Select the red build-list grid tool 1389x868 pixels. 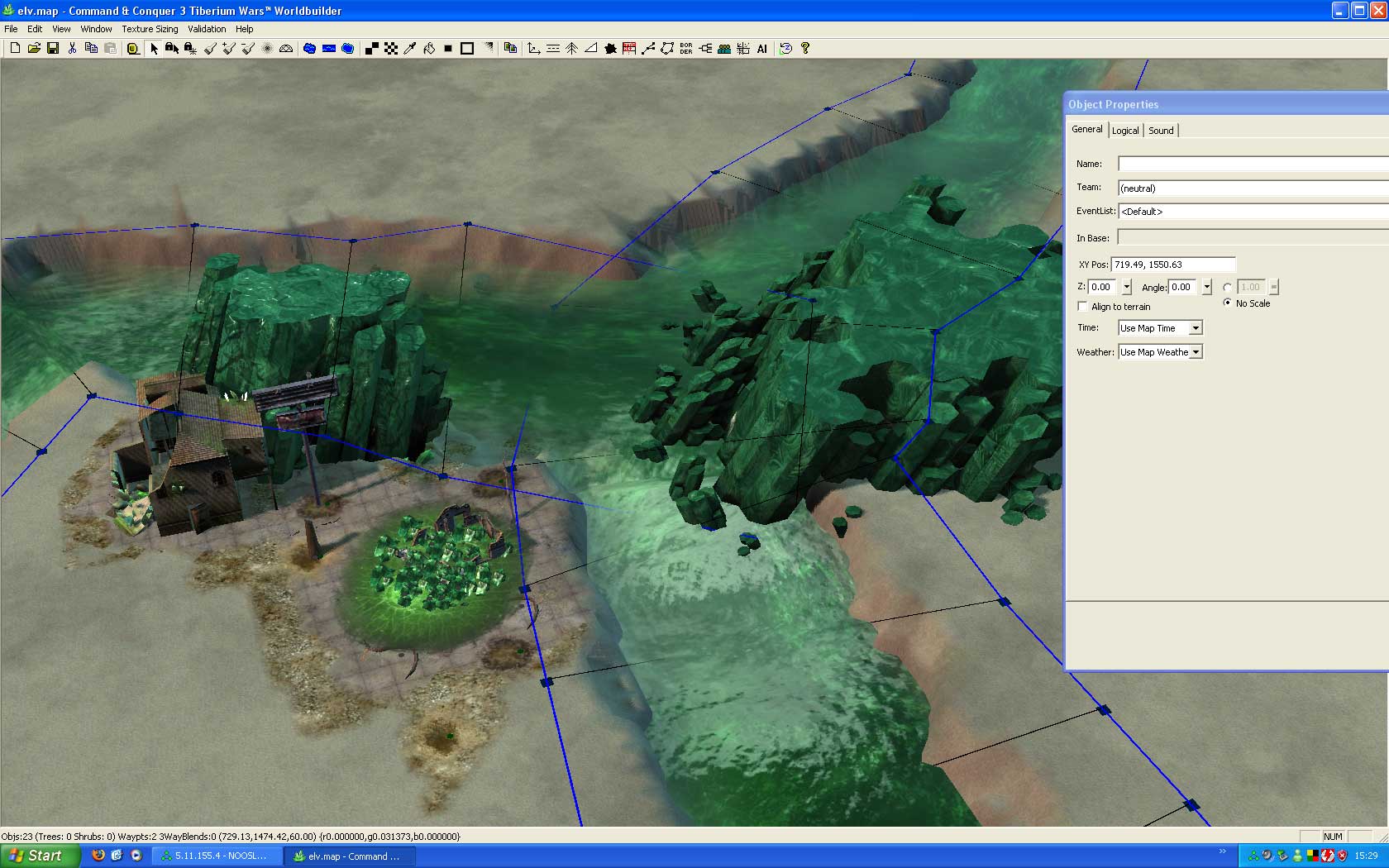629,49
